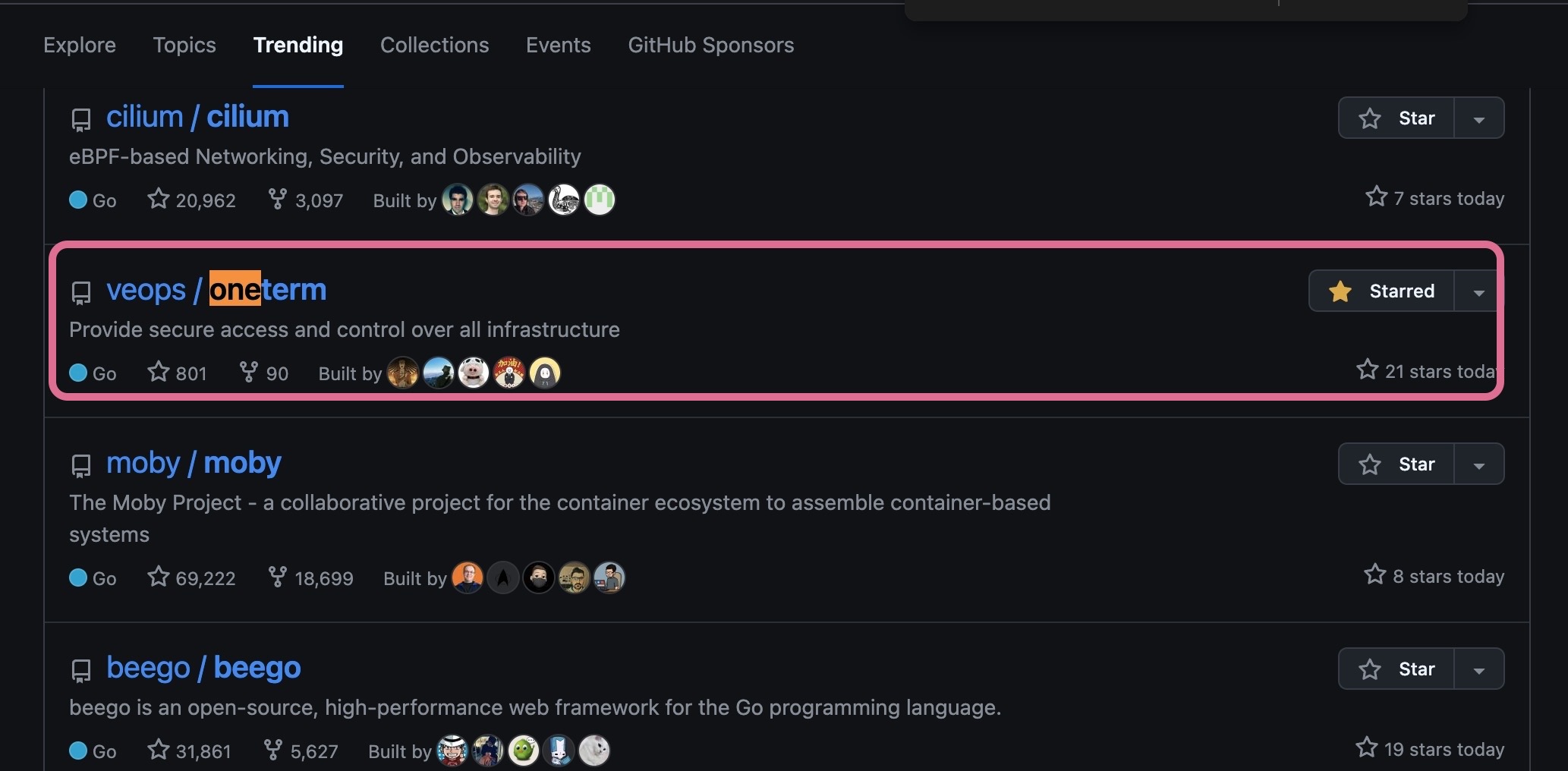Unstar the veops/oneterm repository
Screen dimensions: 1568x771
pyautogui.click(x=1382, y=291)
